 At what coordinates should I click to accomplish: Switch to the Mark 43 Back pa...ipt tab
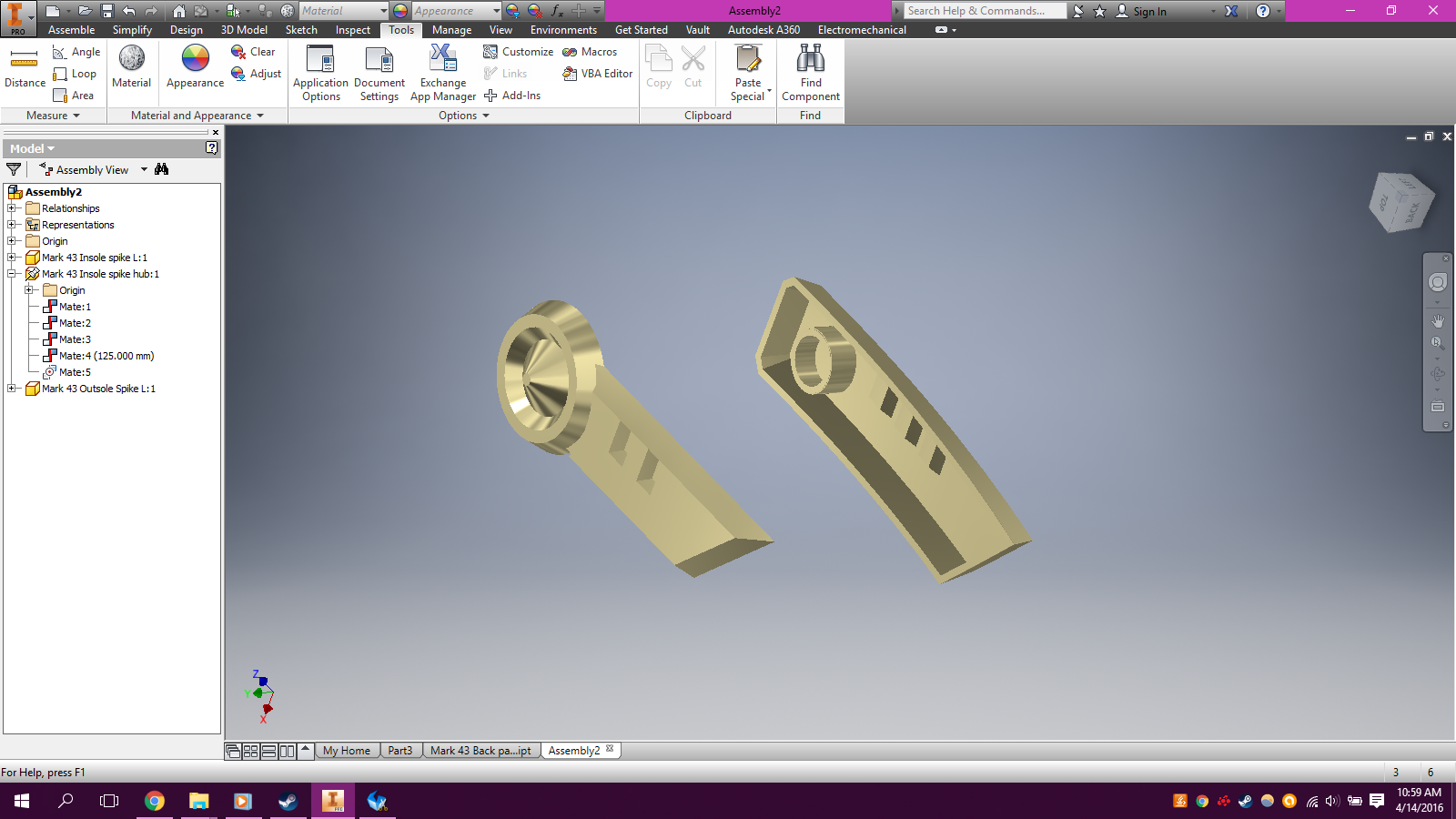coord(480,751)
